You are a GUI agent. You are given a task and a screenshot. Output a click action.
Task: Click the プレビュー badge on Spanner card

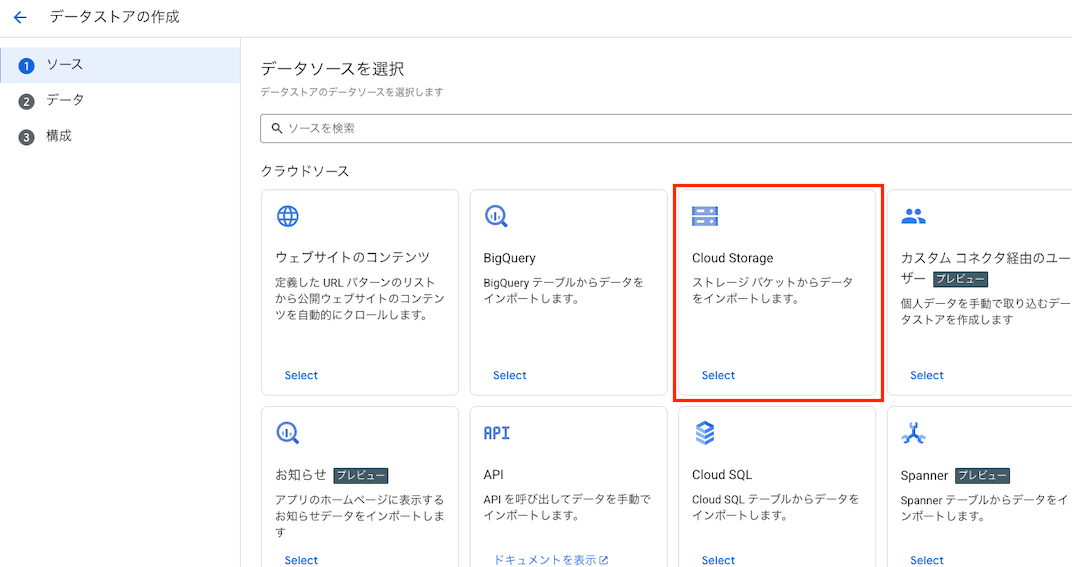pyautogui.click(x=982, y=475)
